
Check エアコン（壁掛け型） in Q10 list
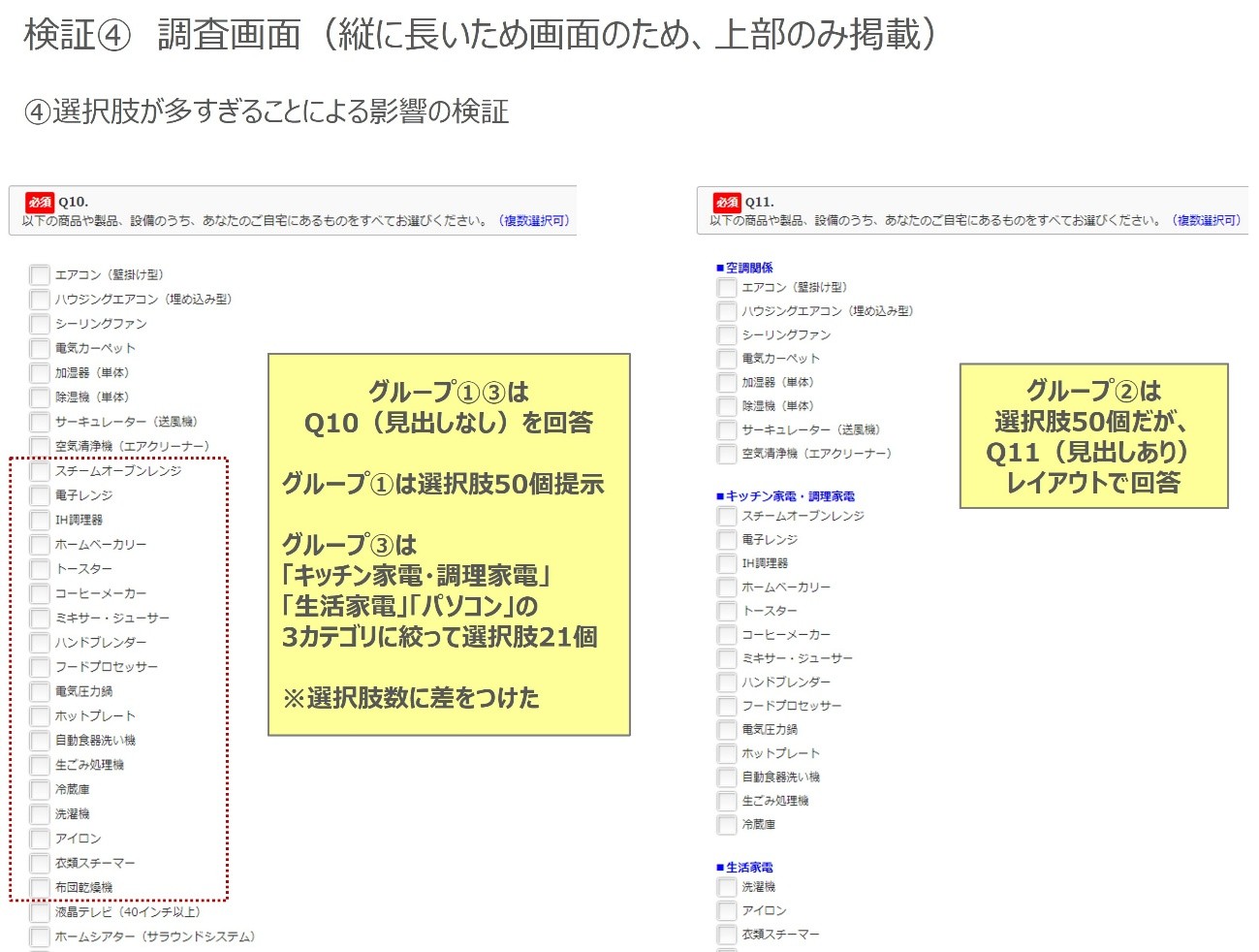point(39,274)
